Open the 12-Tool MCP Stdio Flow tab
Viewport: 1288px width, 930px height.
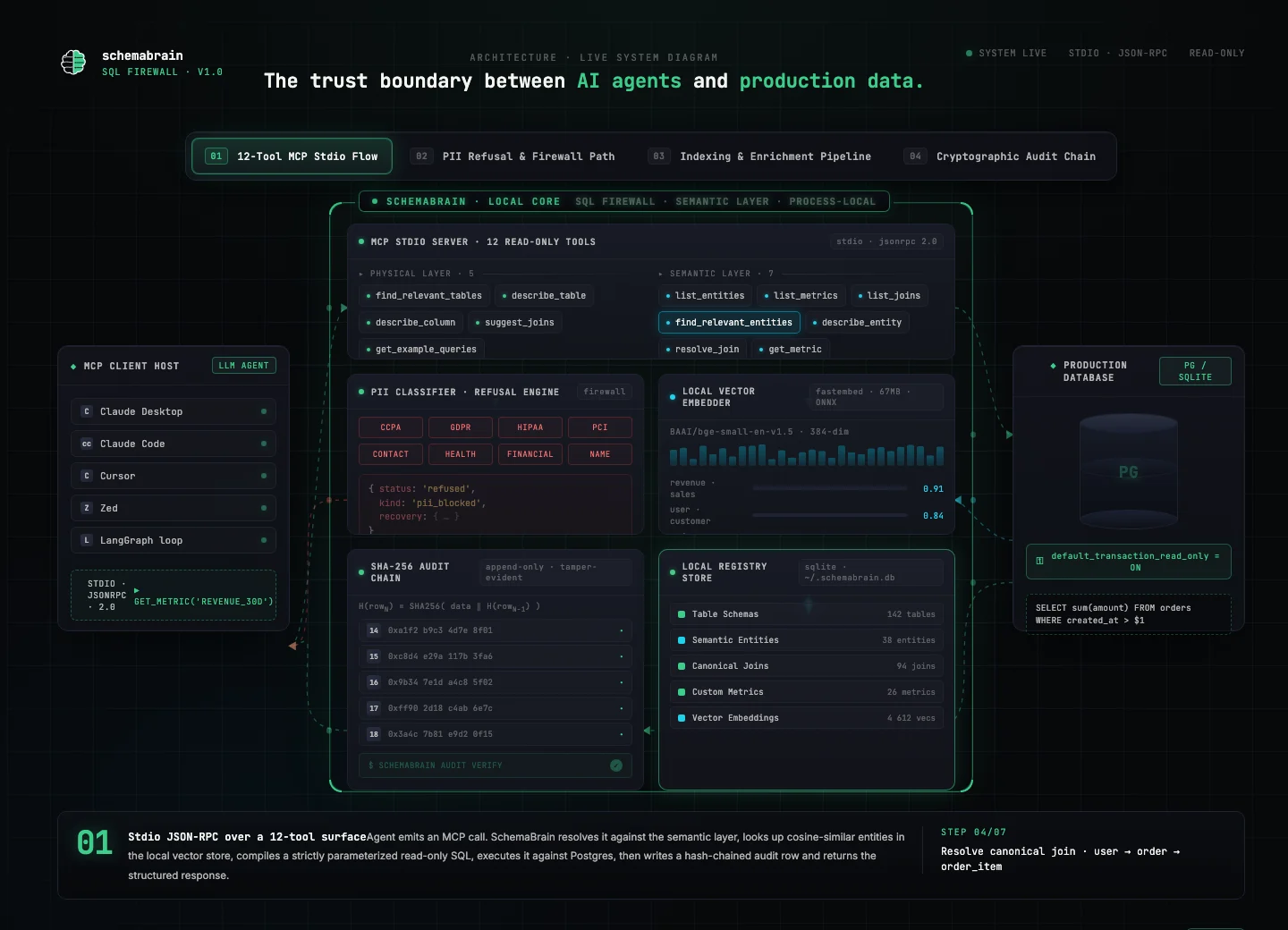tap(292, 156)
